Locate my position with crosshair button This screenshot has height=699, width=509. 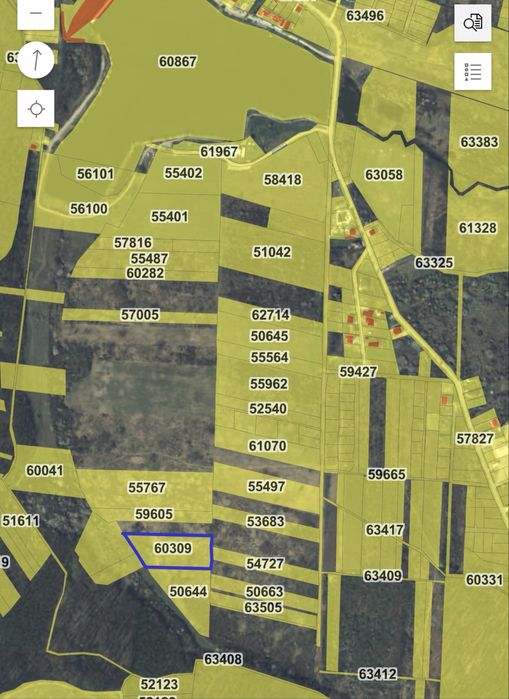tap(36, 108)
